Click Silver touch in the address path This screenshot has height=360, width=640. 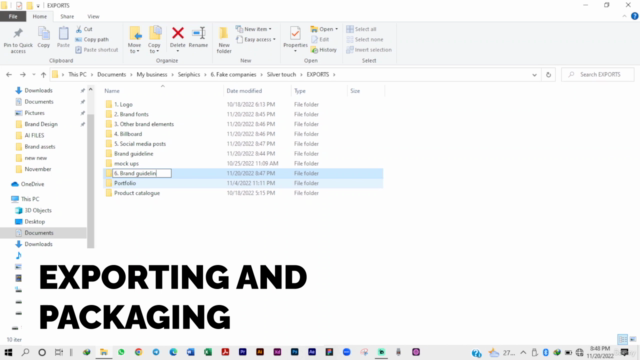(281, 74)
